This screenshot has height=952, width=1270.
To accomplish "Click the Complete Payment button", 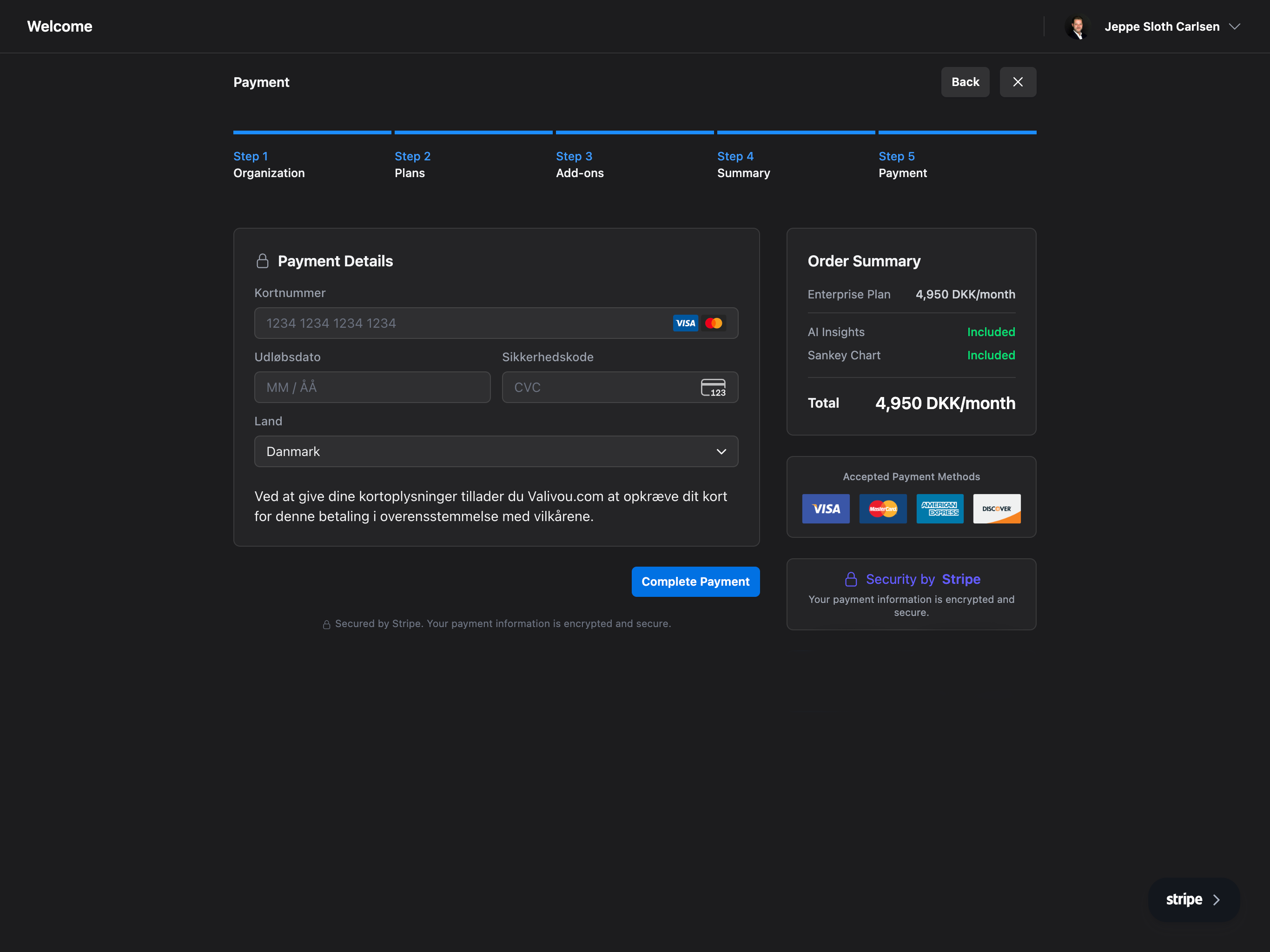I will coord(695,581).
